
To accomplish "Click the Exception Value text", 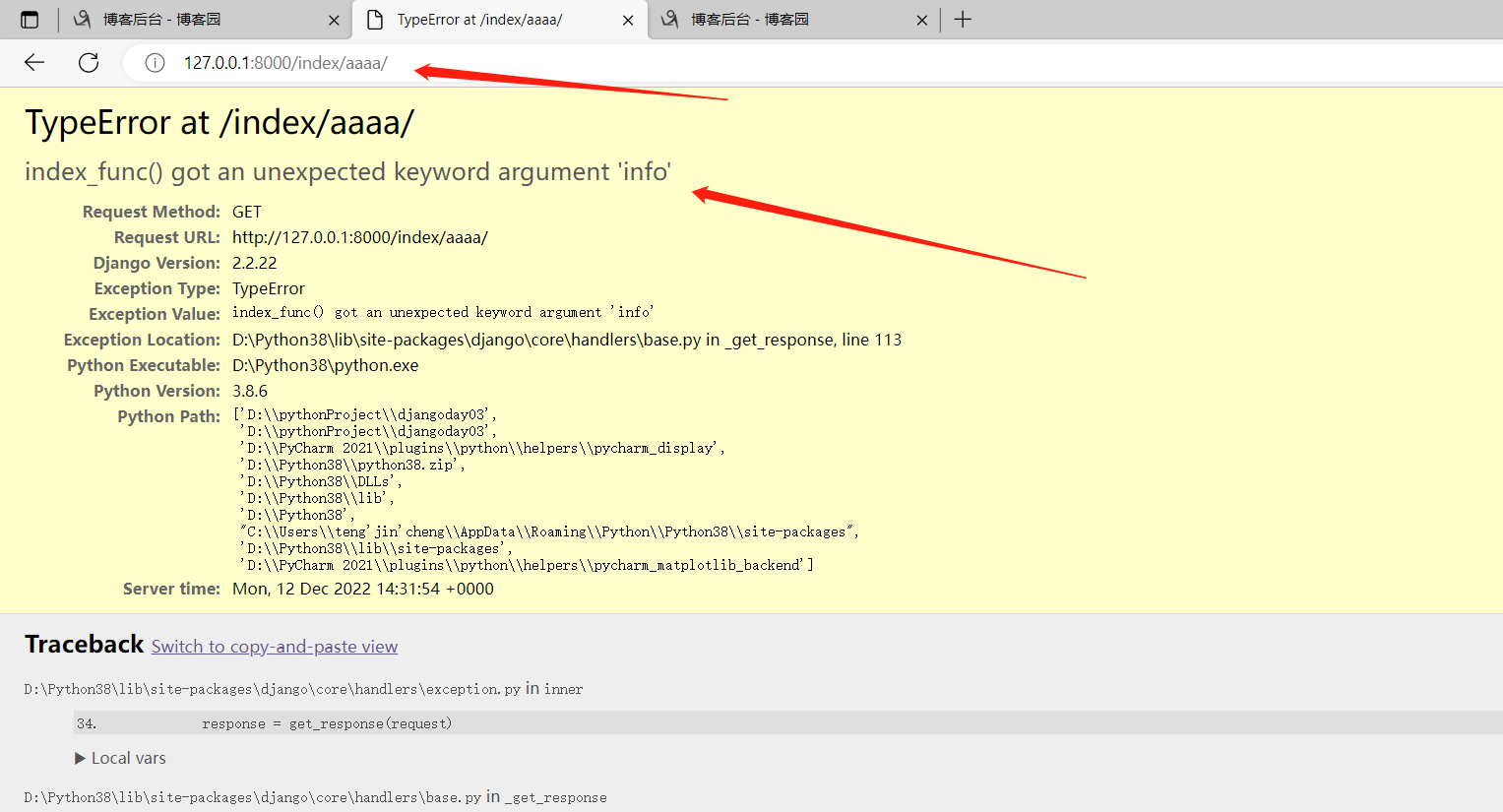I will 443,313.
